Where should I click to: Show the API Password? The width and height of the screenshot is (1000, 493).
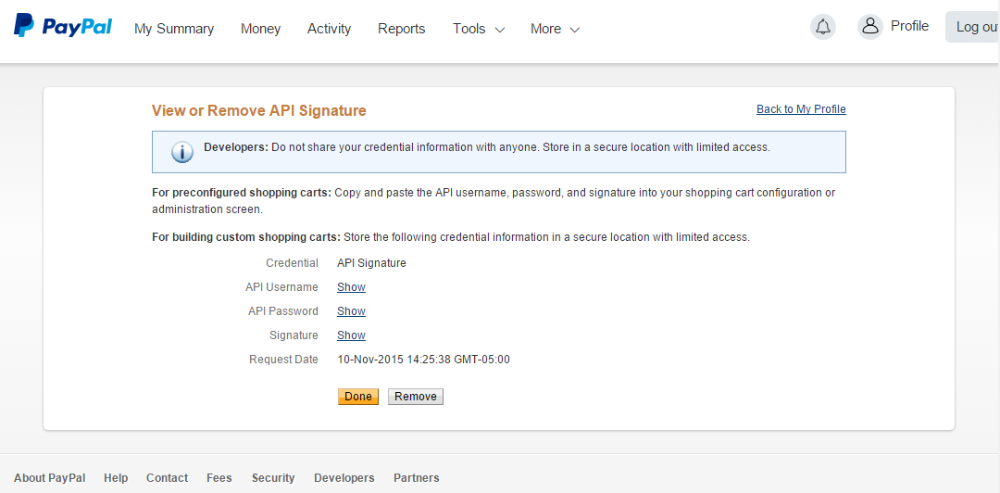coord(351,311)
